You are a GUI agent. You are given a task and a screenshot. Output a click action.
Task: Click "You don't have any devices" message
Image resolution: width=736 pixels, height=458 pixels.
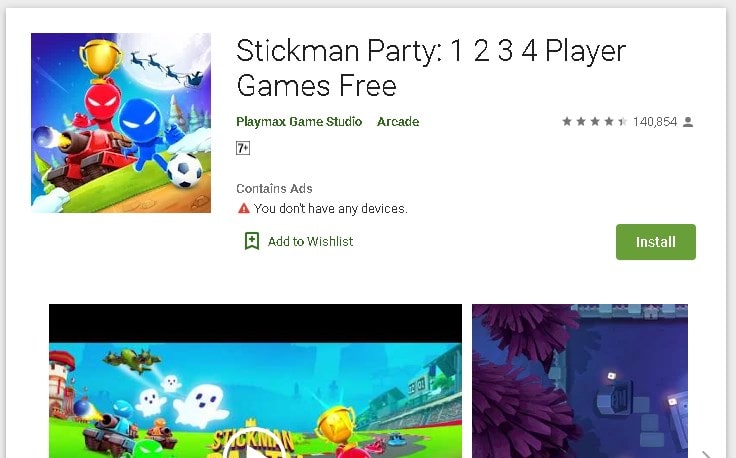[x=330, y=208]
